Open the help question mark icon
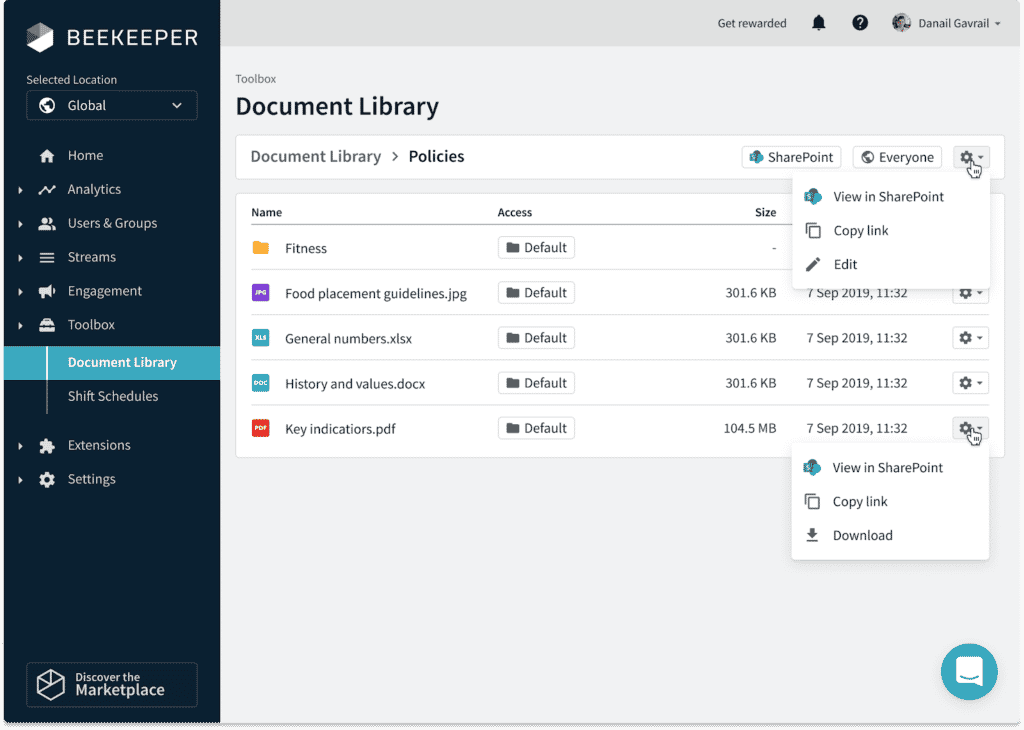This screenshot has width=1024, height=730. click(x=860, y=23)
